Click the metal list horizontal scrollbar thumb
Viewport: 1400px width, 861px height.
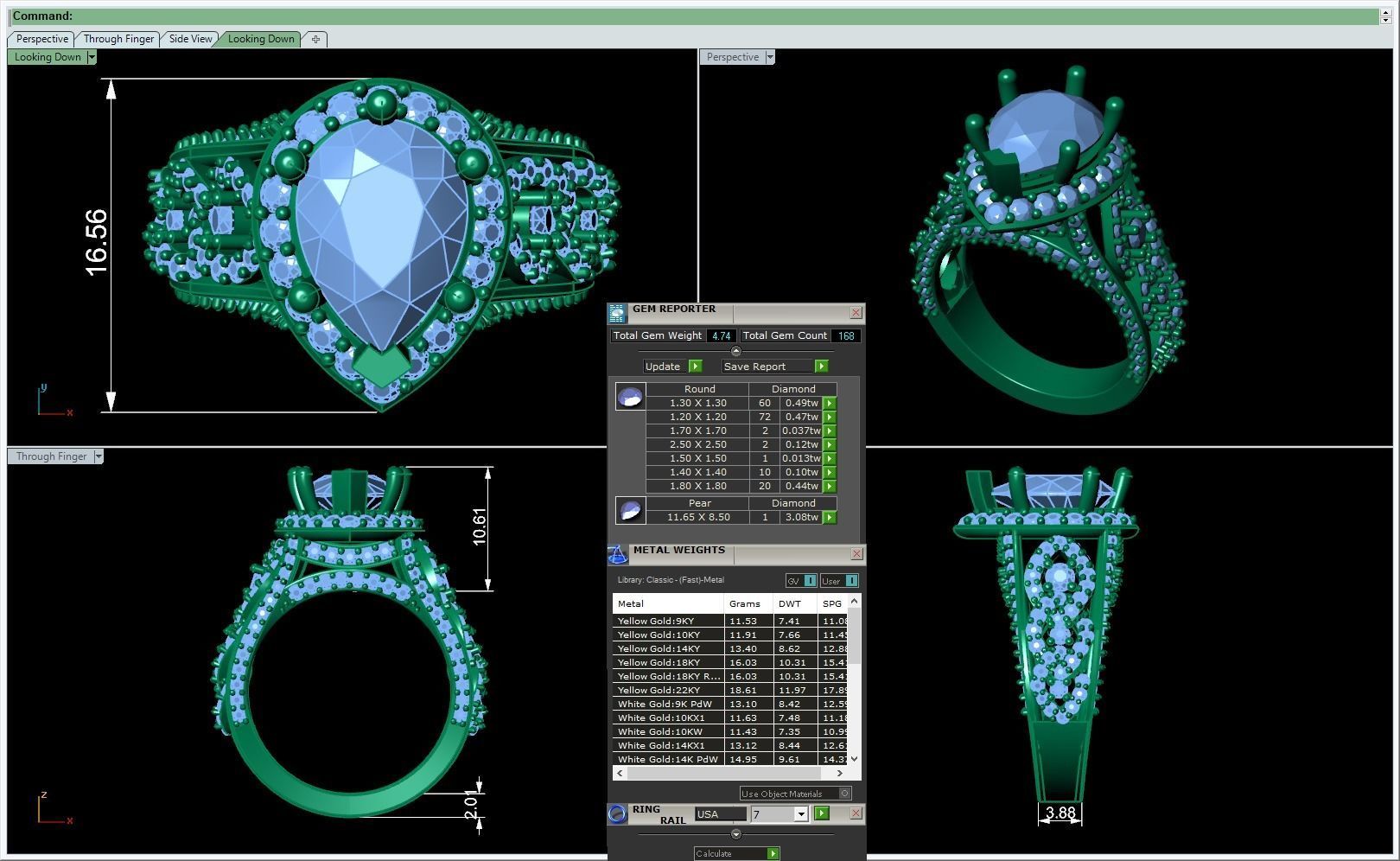click(x=722, y=773)
